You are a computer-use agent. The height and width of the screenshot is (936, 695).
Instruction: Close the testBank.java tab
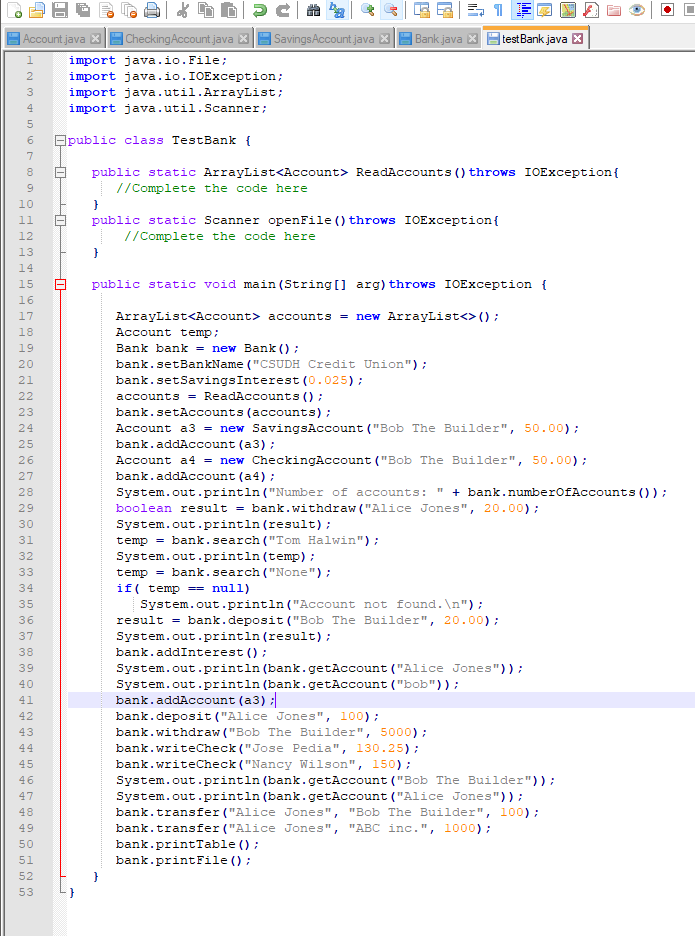577,38
